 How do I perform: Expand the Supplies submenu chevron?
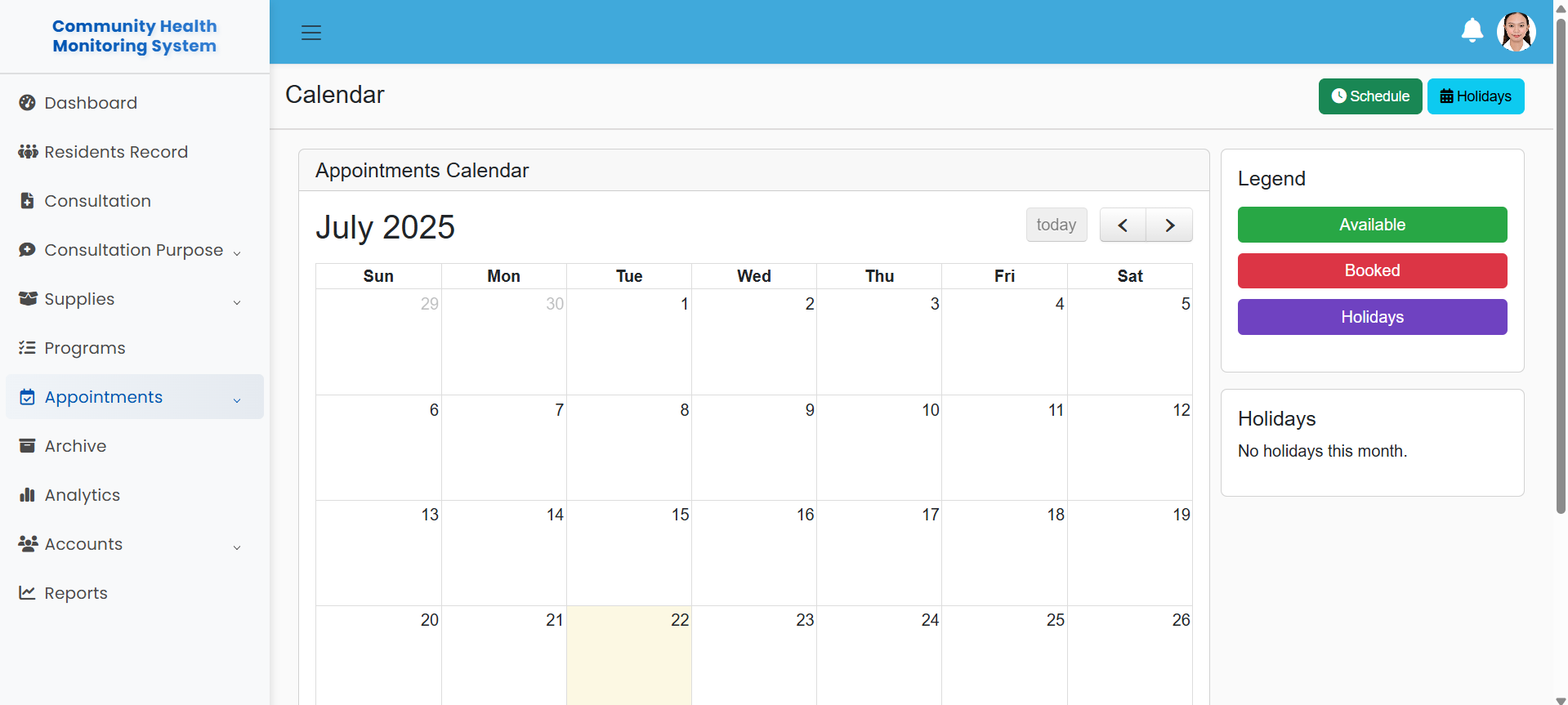pos(237,302)
